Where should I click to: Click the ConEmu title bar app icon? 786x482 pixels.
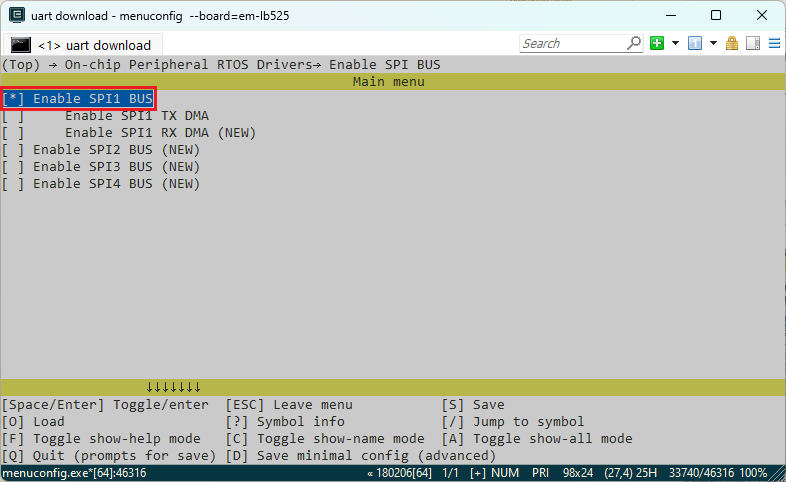click(13, 15)
